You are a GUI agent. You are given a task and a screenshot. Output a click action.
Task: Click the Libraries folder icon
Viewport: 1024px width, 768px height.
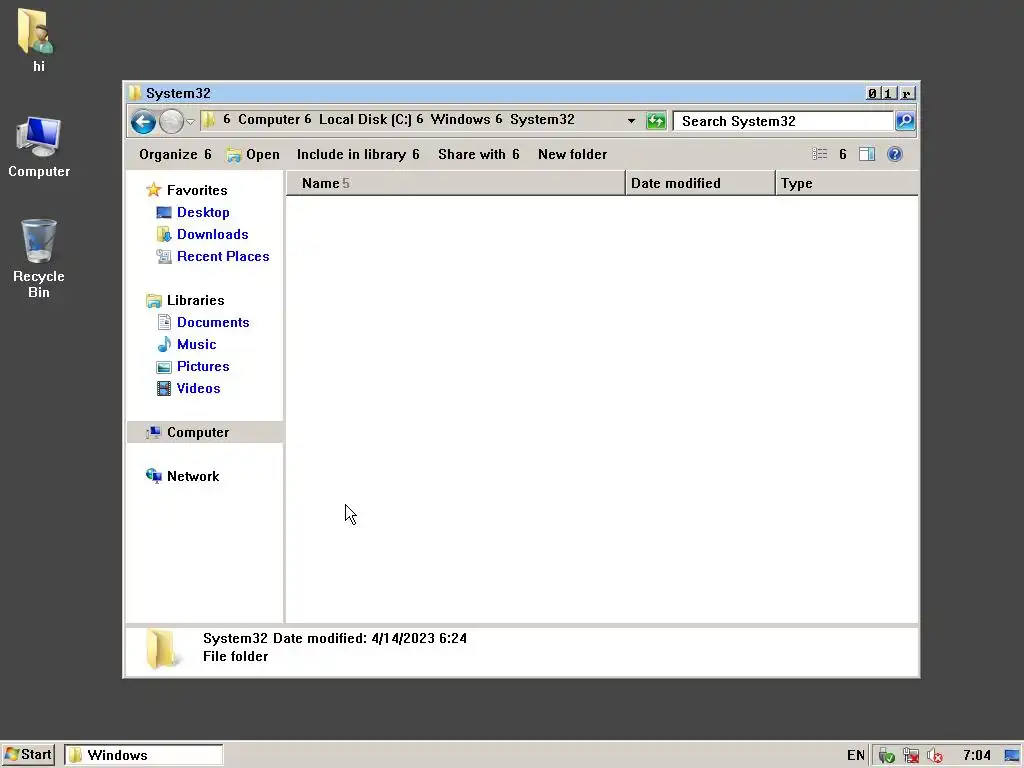153,300
